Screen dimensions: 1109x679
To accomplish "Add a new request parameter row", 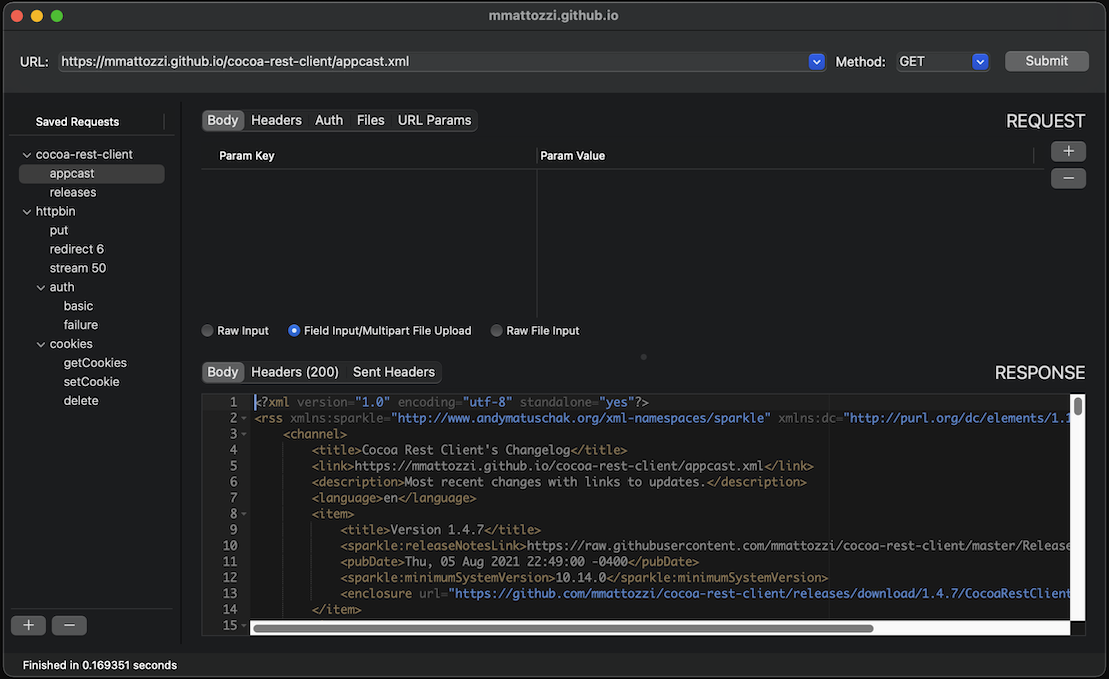I will (x=1068, y=151).
